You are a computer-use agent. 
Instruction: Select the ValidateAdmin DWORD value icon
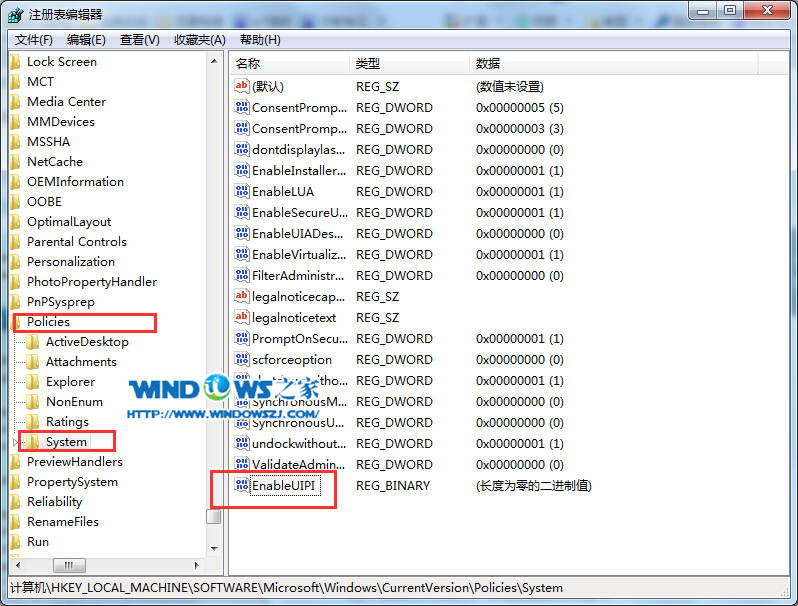coord(241,464)
